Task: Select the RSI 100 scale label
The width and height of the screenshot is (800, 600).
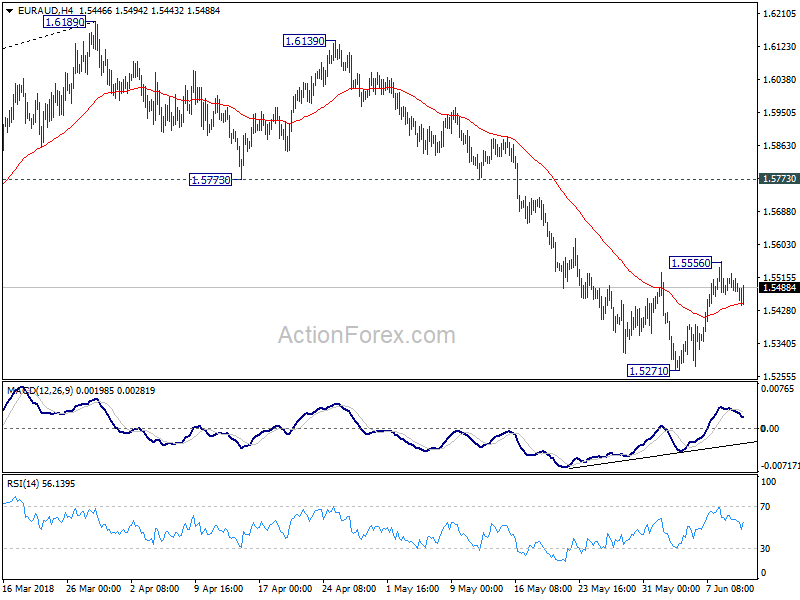Action: (768, 482)
